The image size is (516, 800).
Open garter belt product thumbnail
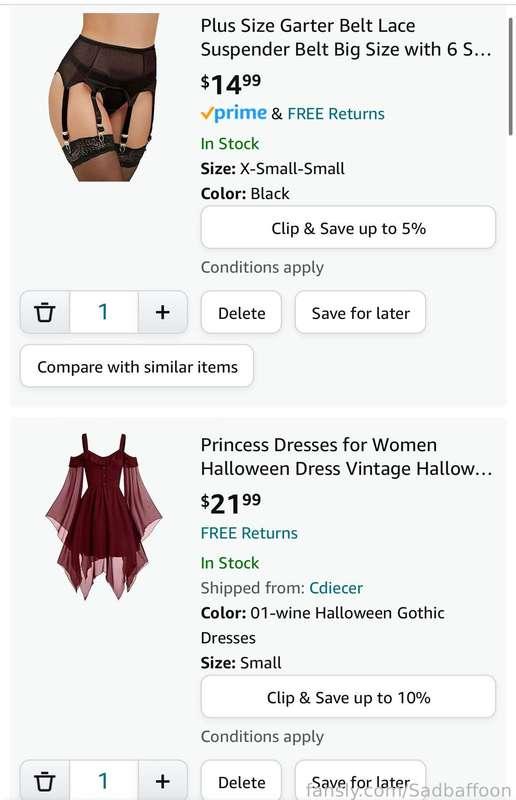104,97
